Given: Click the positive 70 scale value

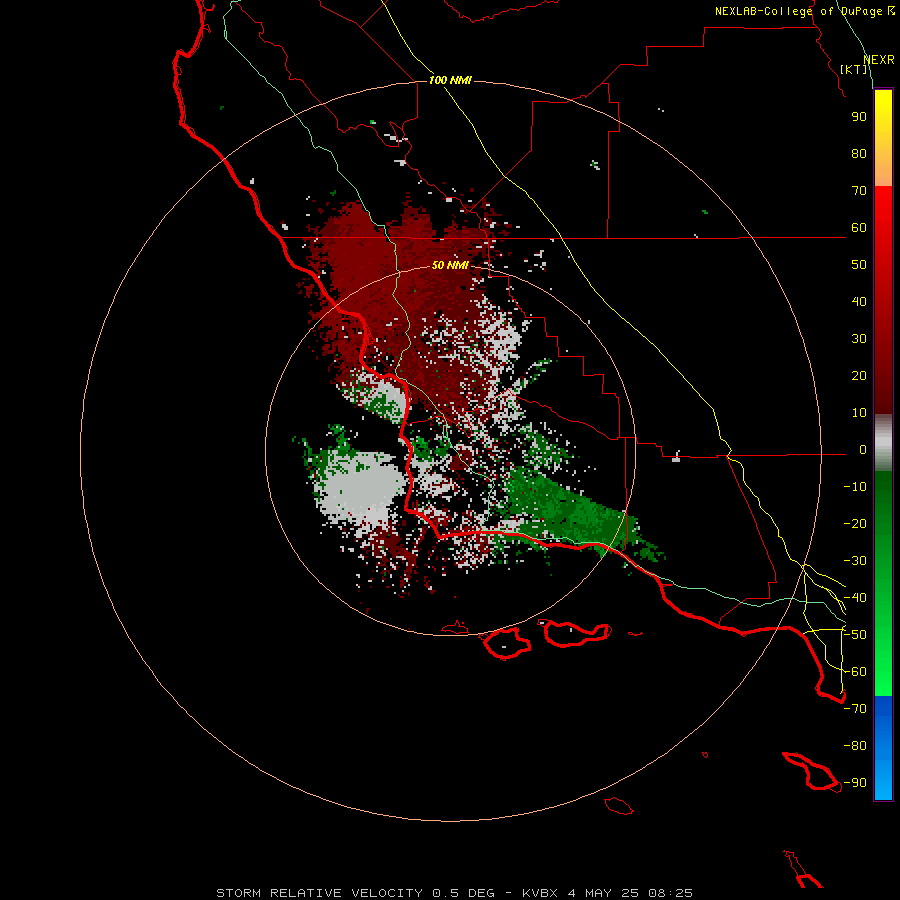Looking at the screenshot, I should click(859, 191).
